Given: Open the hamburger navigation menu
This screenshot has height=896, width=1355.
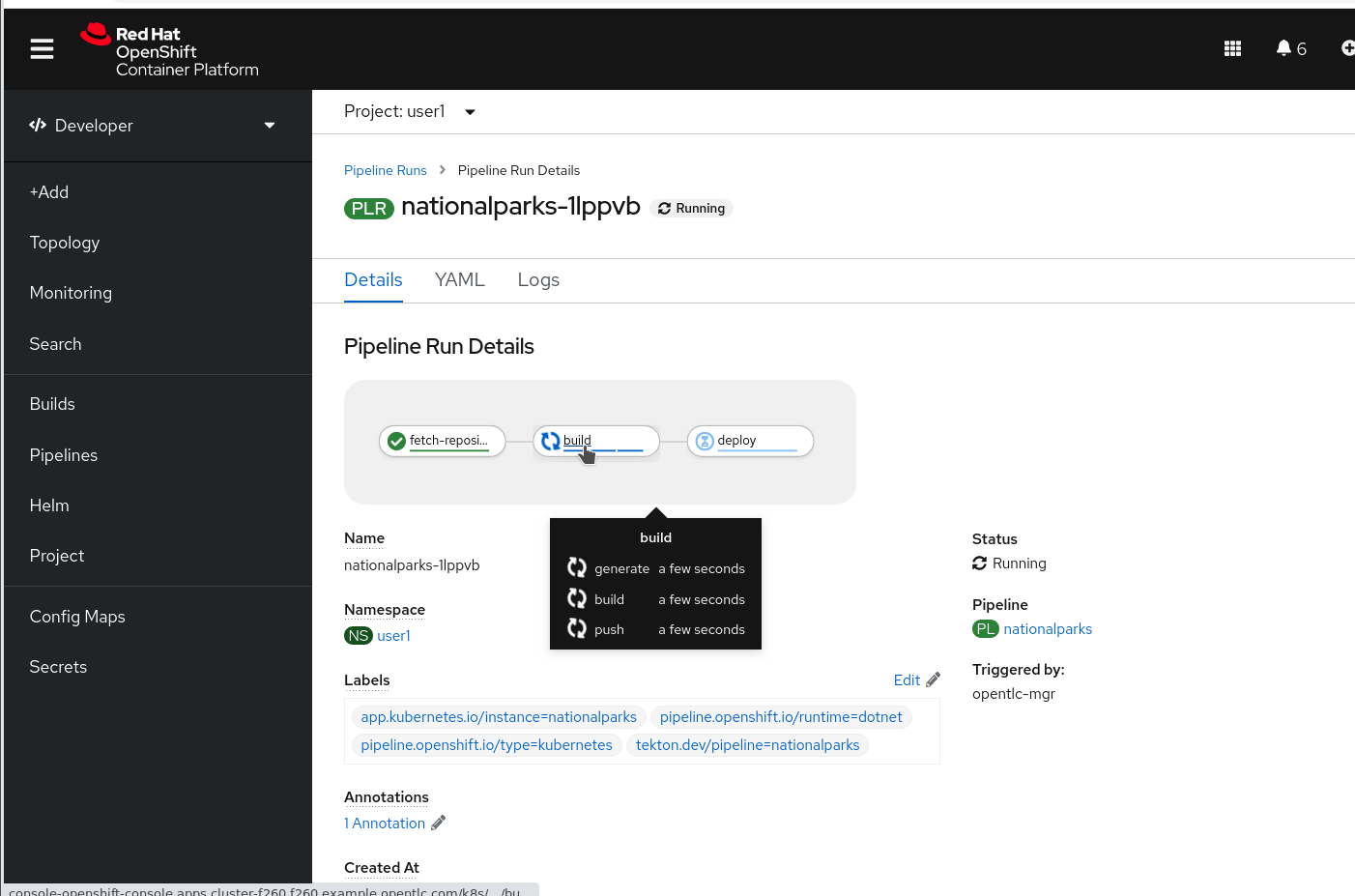Looking at the screenshot, I should pos(42,48).
